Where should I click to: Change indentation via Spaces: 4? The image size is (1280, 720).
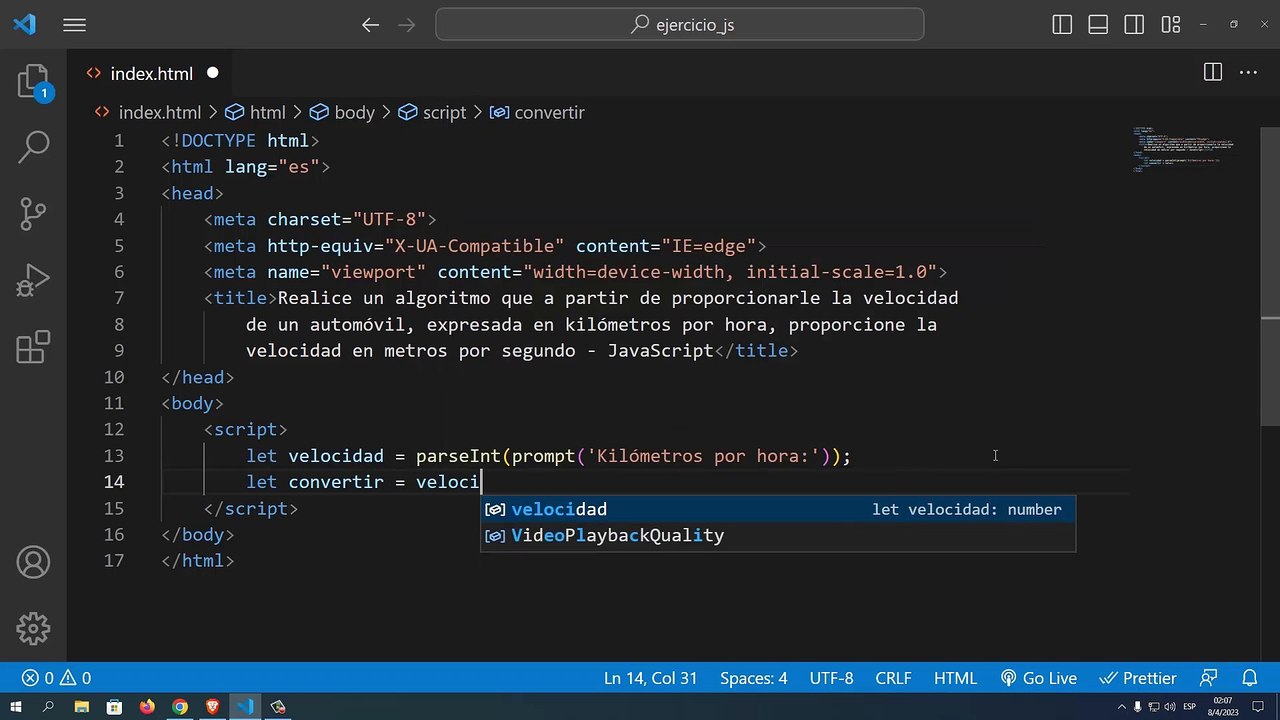[x=754, y=678]
